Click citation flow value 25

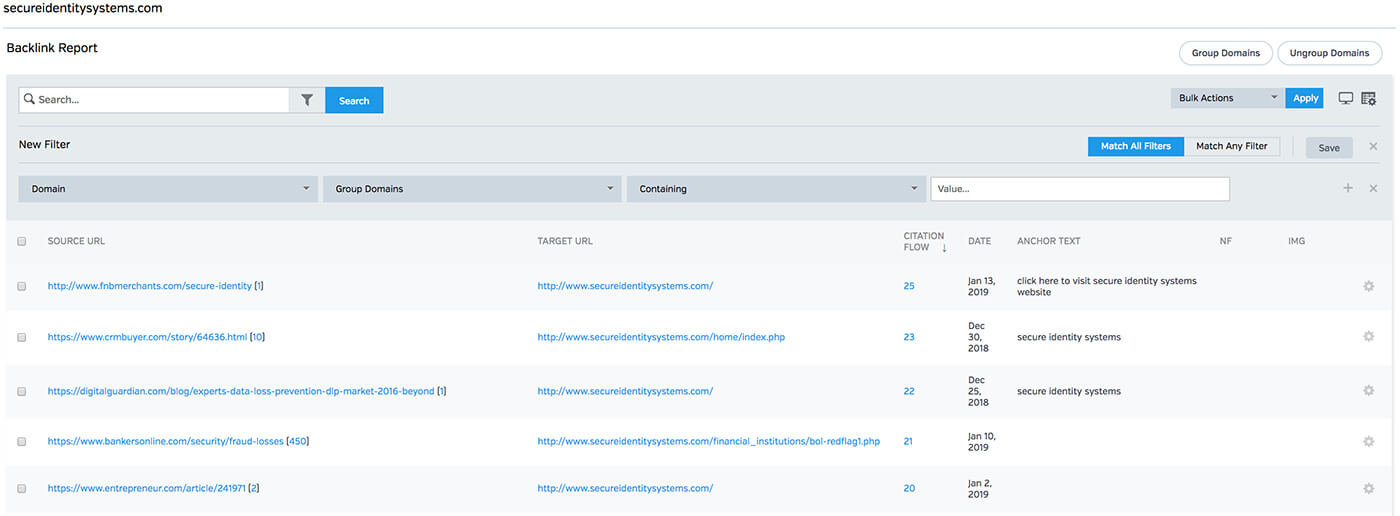click(909, 286)
